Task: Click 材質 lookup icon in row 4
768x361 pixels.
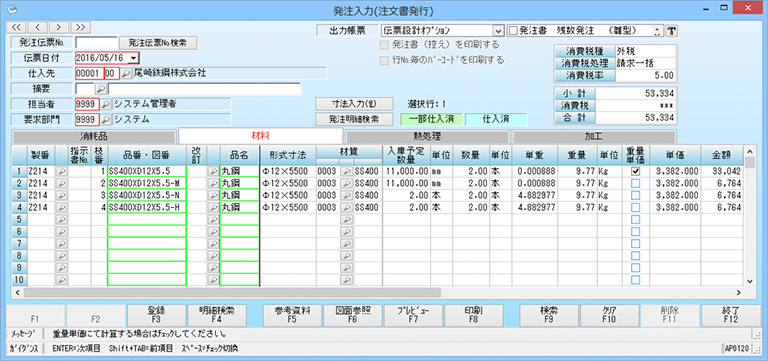Action: [347, 207]
